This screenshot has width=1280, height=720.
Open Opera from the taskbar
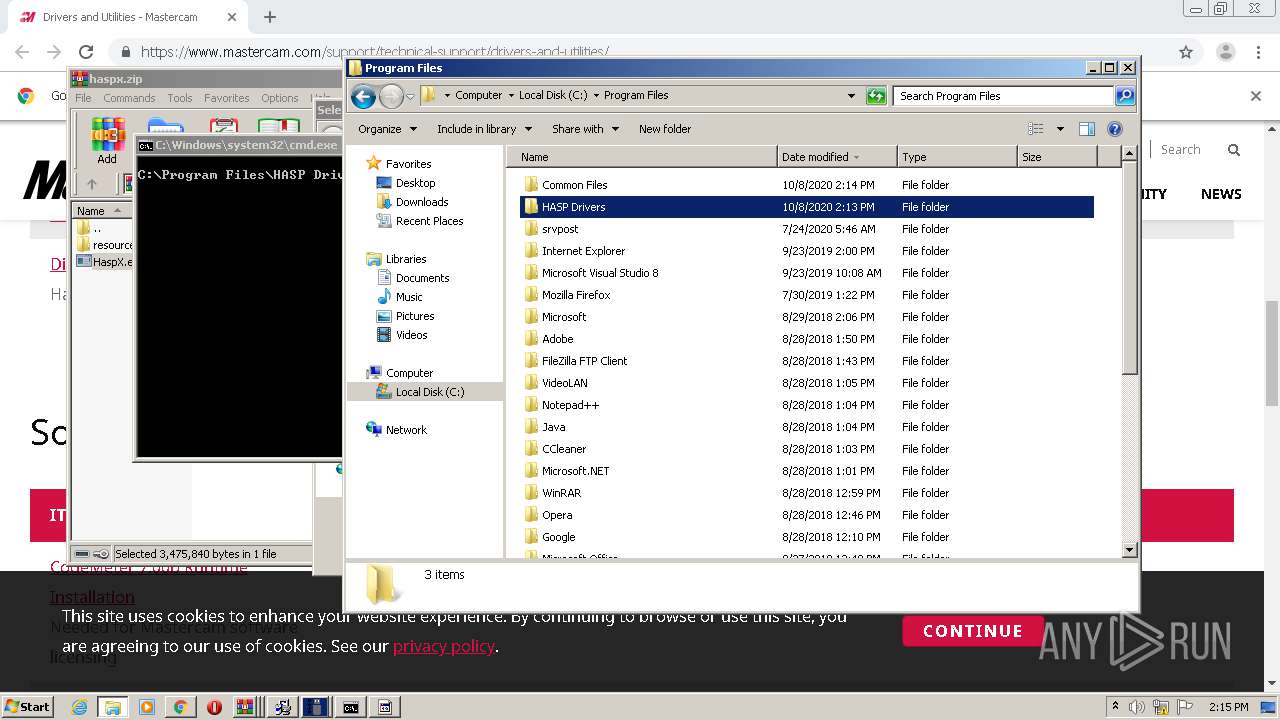point(214,707)
